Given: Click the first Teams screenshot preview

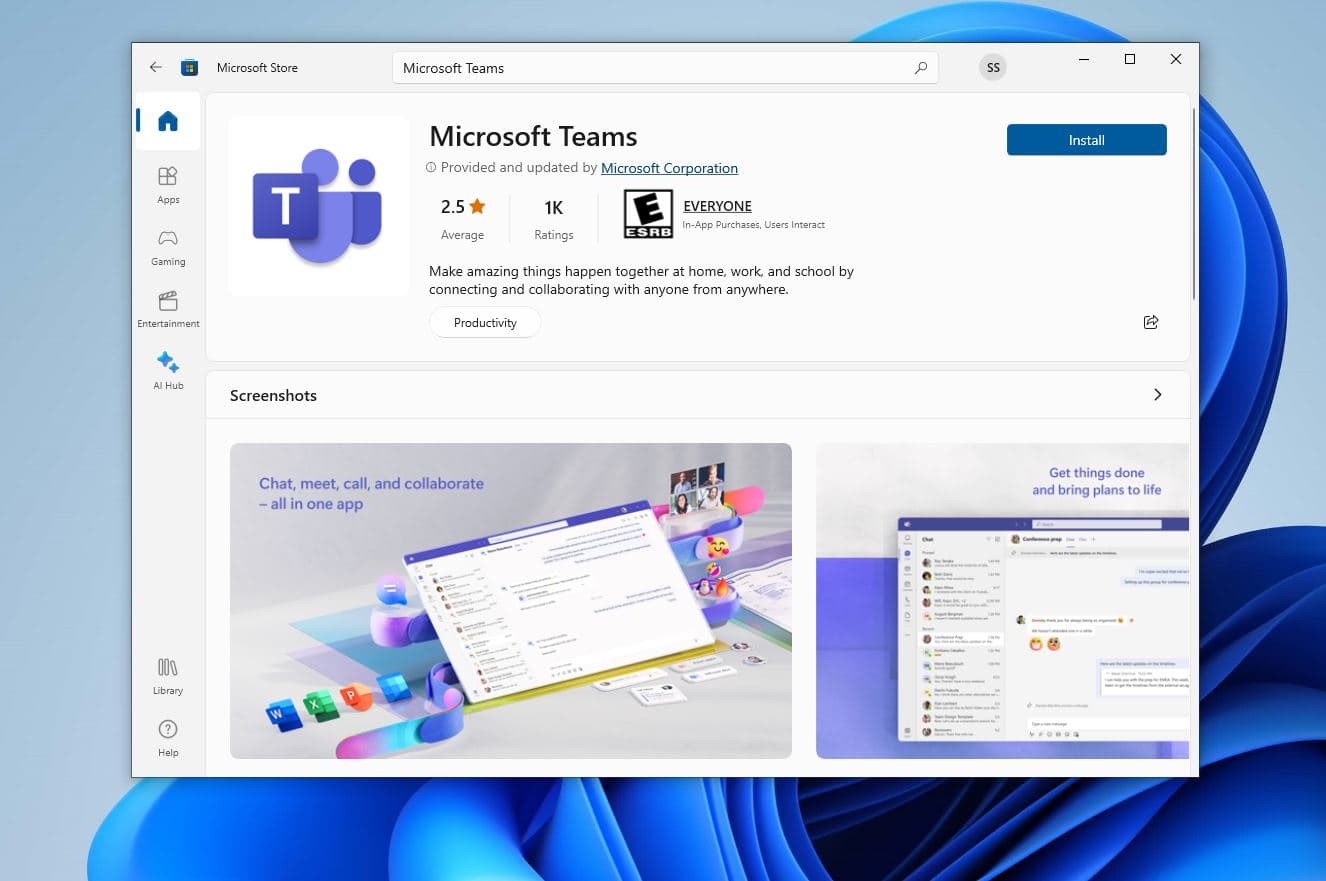Looking at the screenshot, I should tap(511, 600).
